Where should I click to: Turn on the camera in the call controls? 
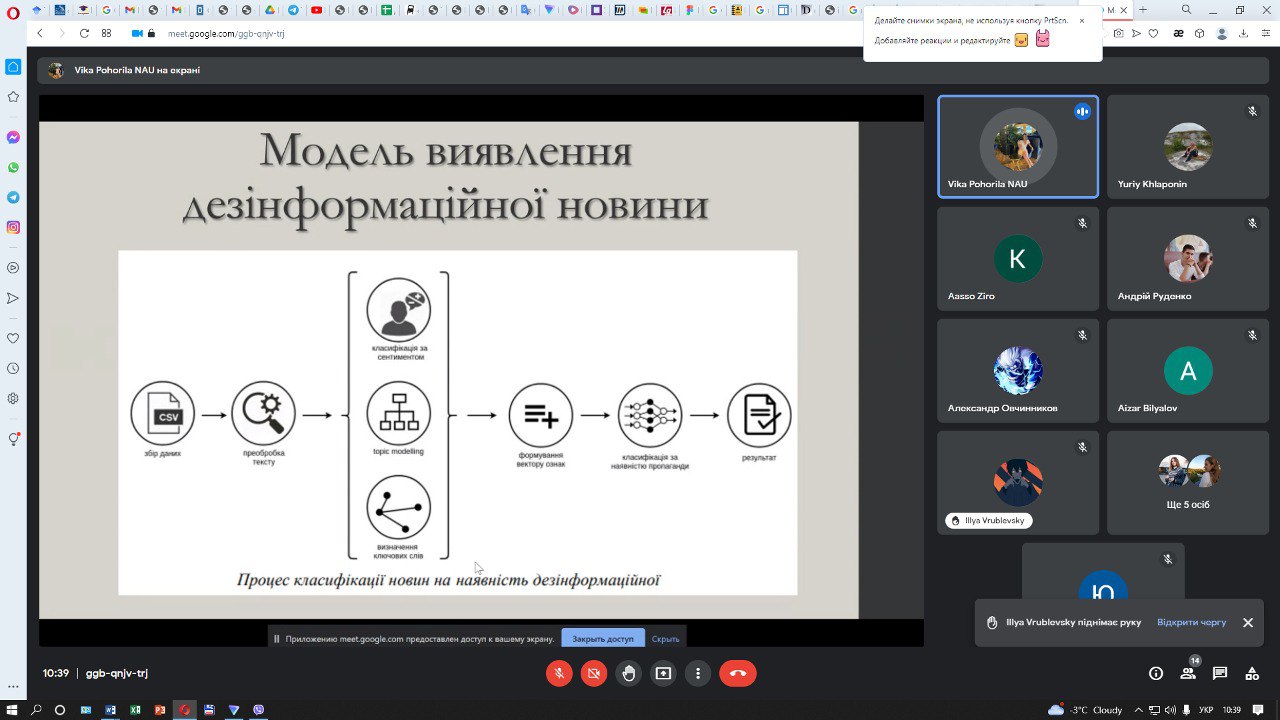pos(594,673)
